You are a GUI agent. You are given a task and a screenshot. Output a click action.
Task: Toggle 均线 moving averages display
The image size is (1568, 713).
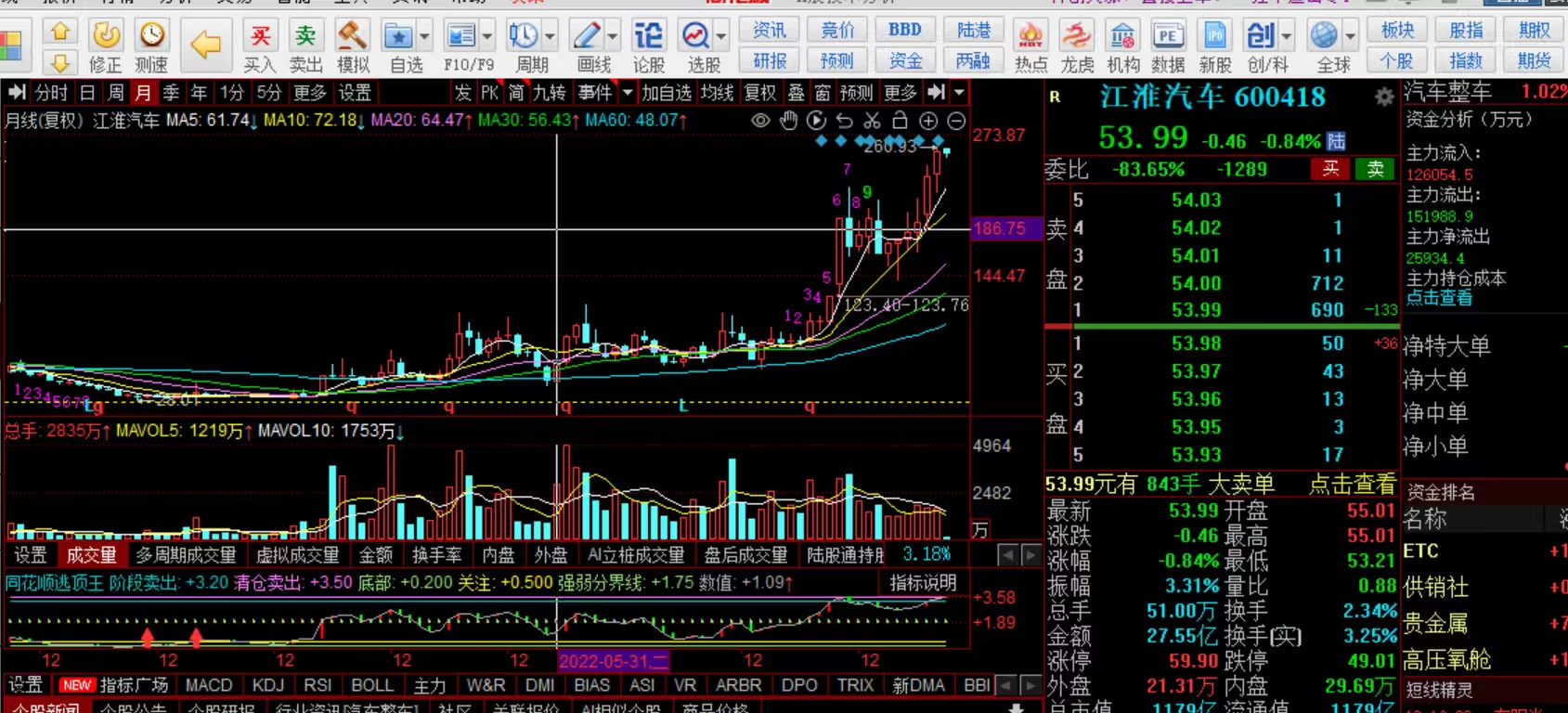tap(717, 93)
